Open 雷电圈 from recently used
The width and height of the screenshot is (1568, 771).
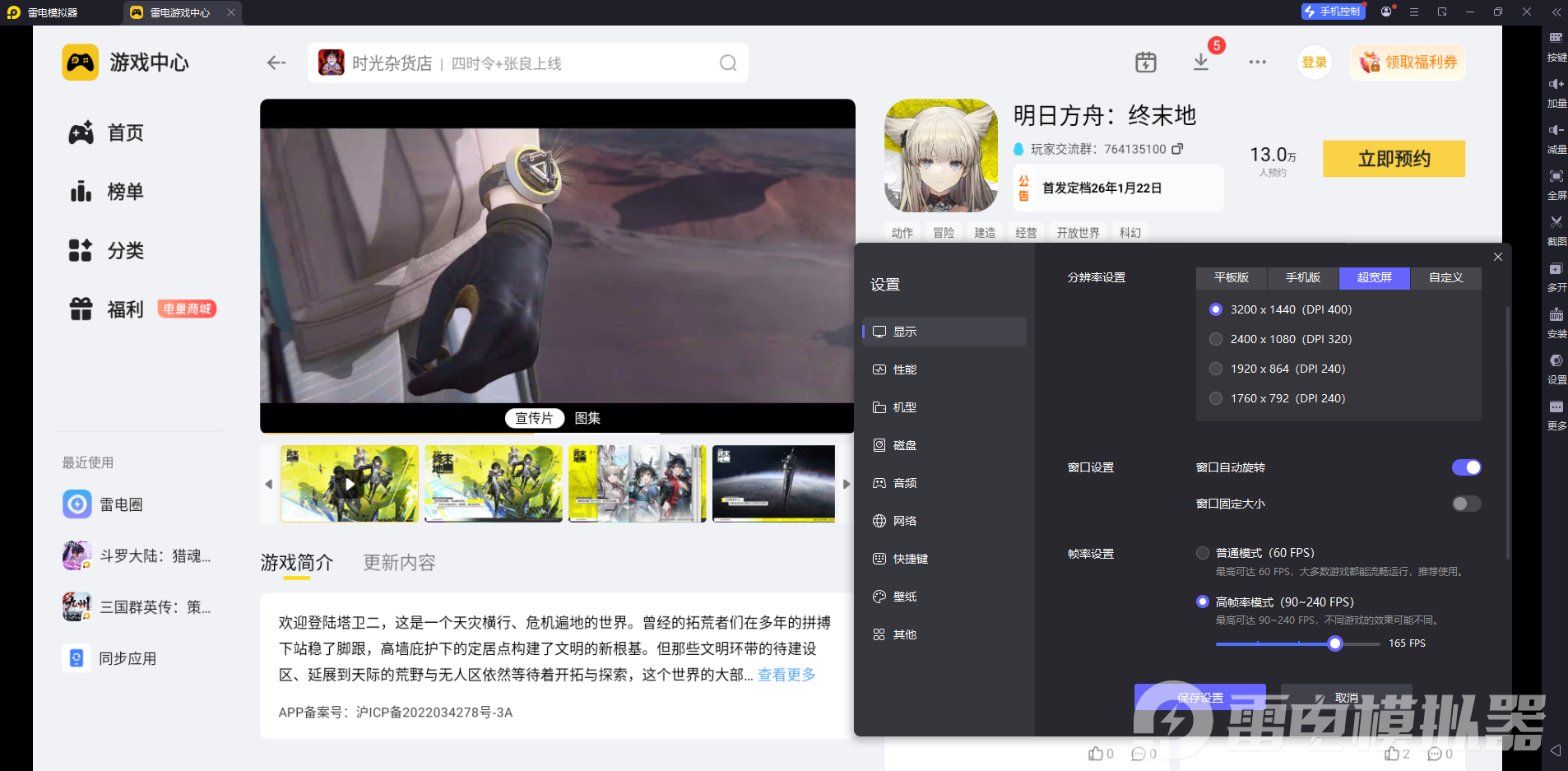point(103,504)
